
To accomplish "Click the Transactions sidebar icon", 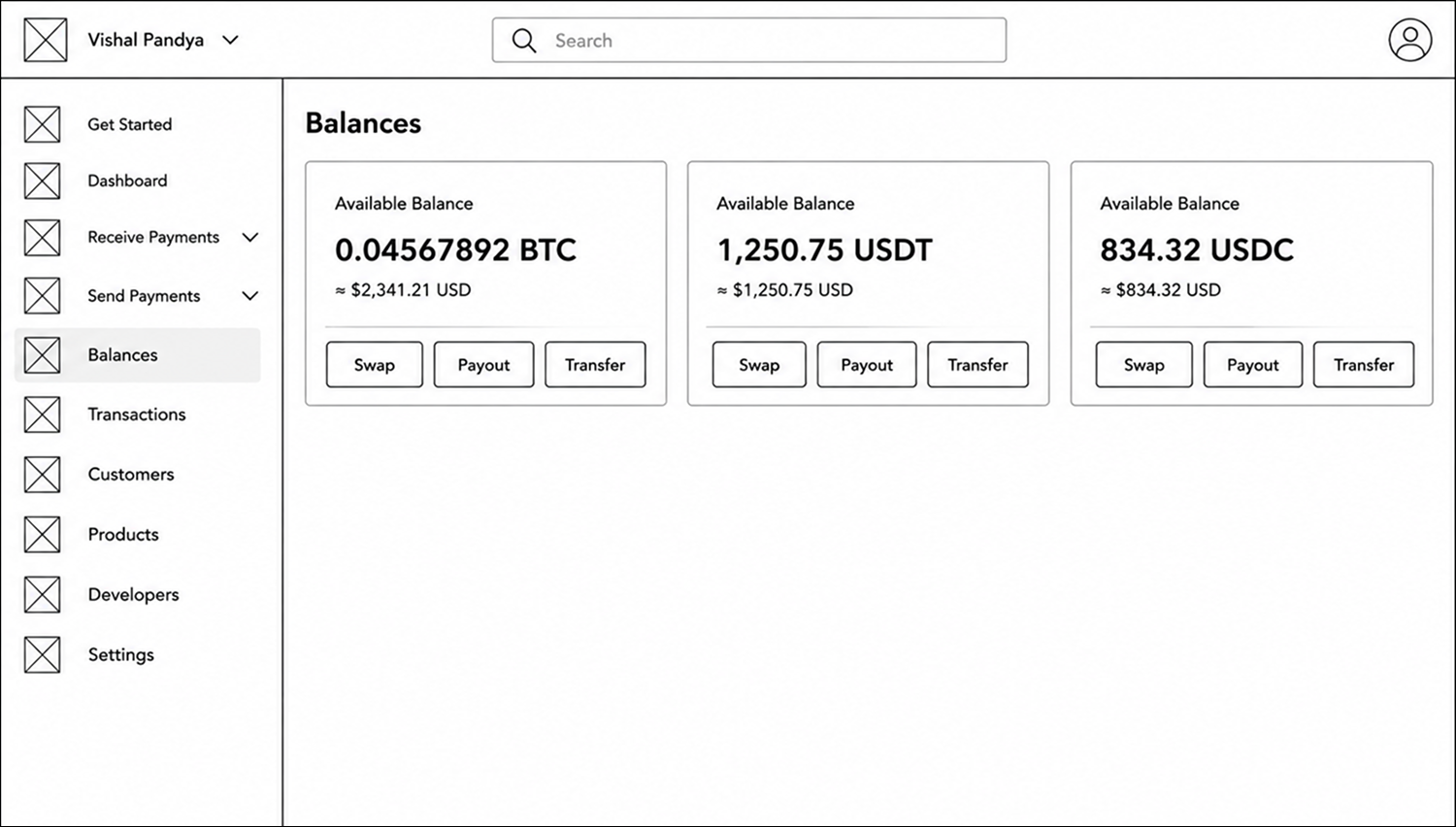I will click(x=42, y=414).
